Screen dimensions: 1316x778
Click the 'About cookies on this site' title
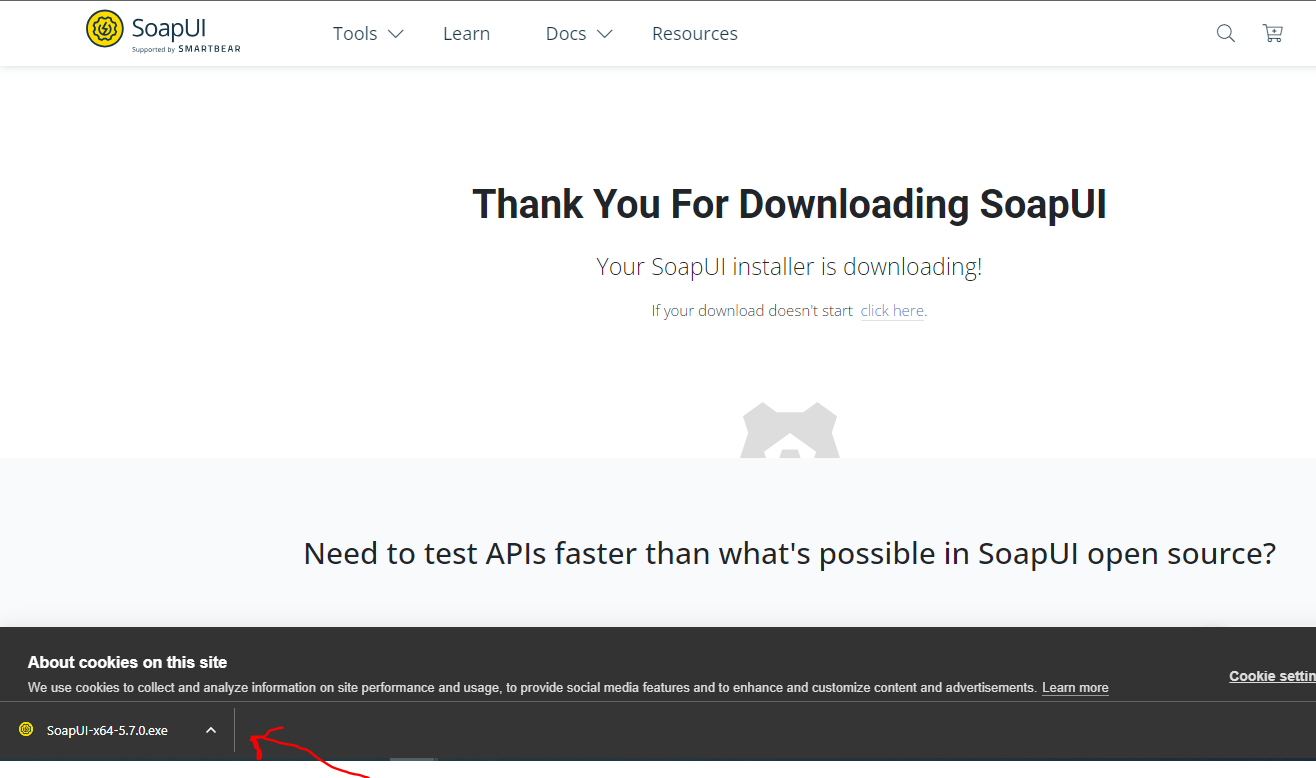(x=127, y=662)
